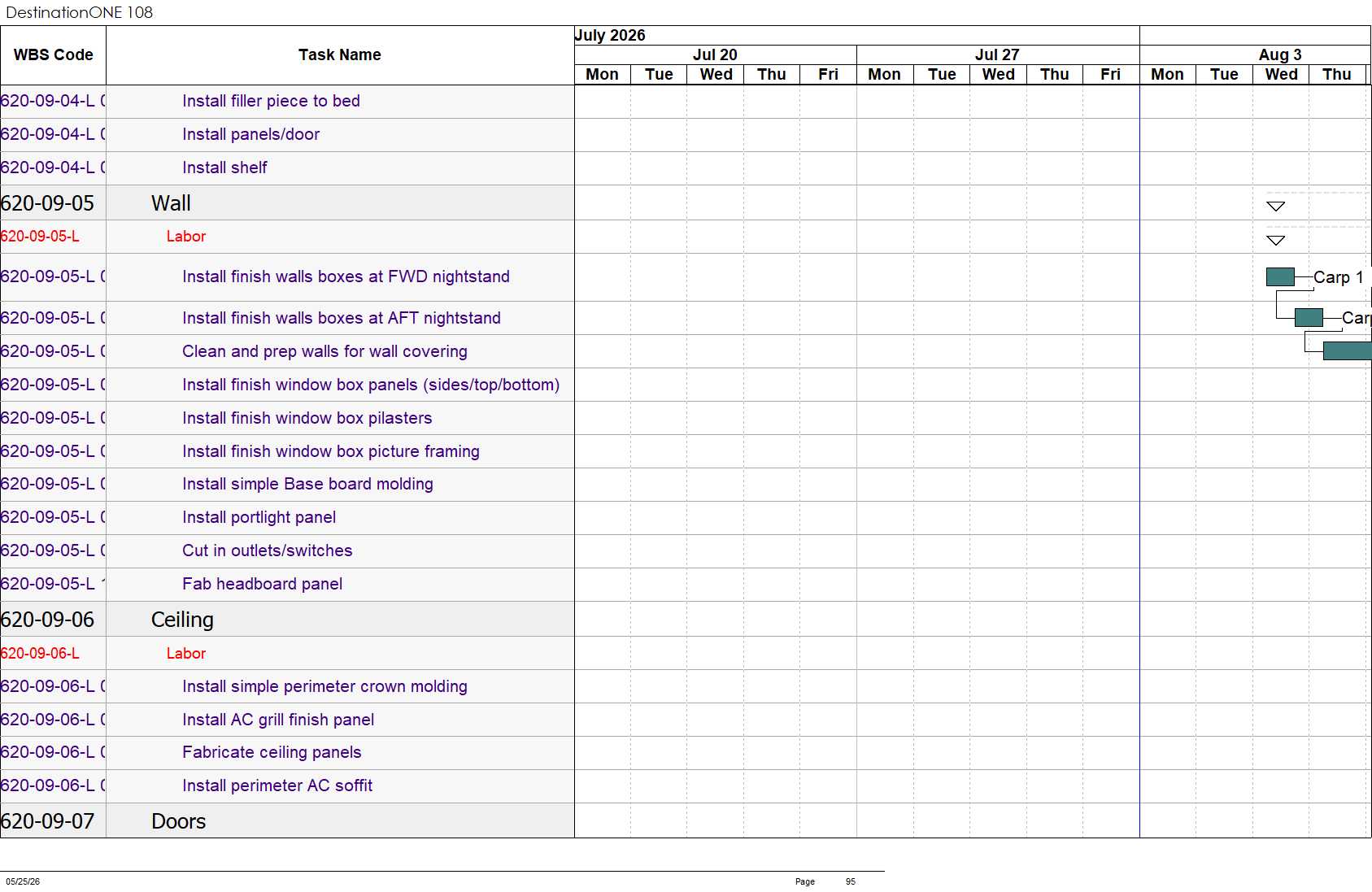Select the Jul 20 week header
Viewport: 1372px width, 892px height.
point(715,54)
